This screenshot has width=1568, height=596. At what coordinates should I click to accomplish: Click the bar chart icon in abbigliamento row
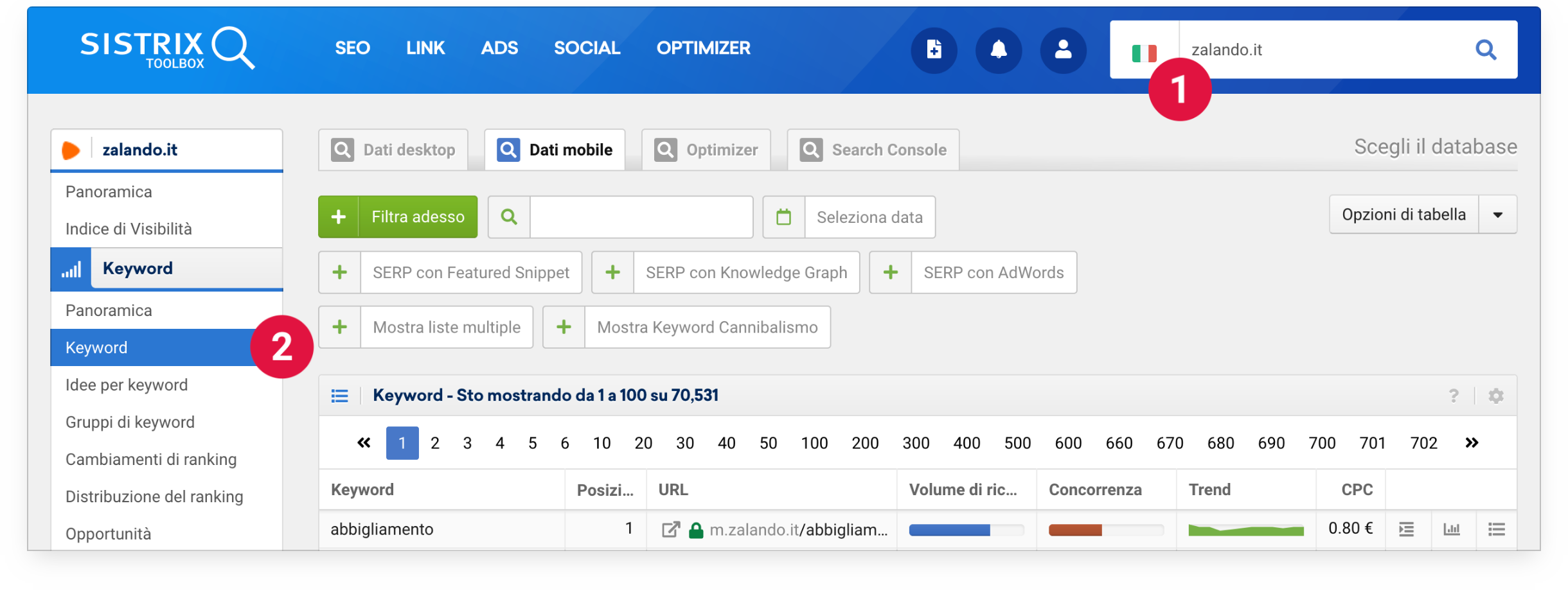1452,529
